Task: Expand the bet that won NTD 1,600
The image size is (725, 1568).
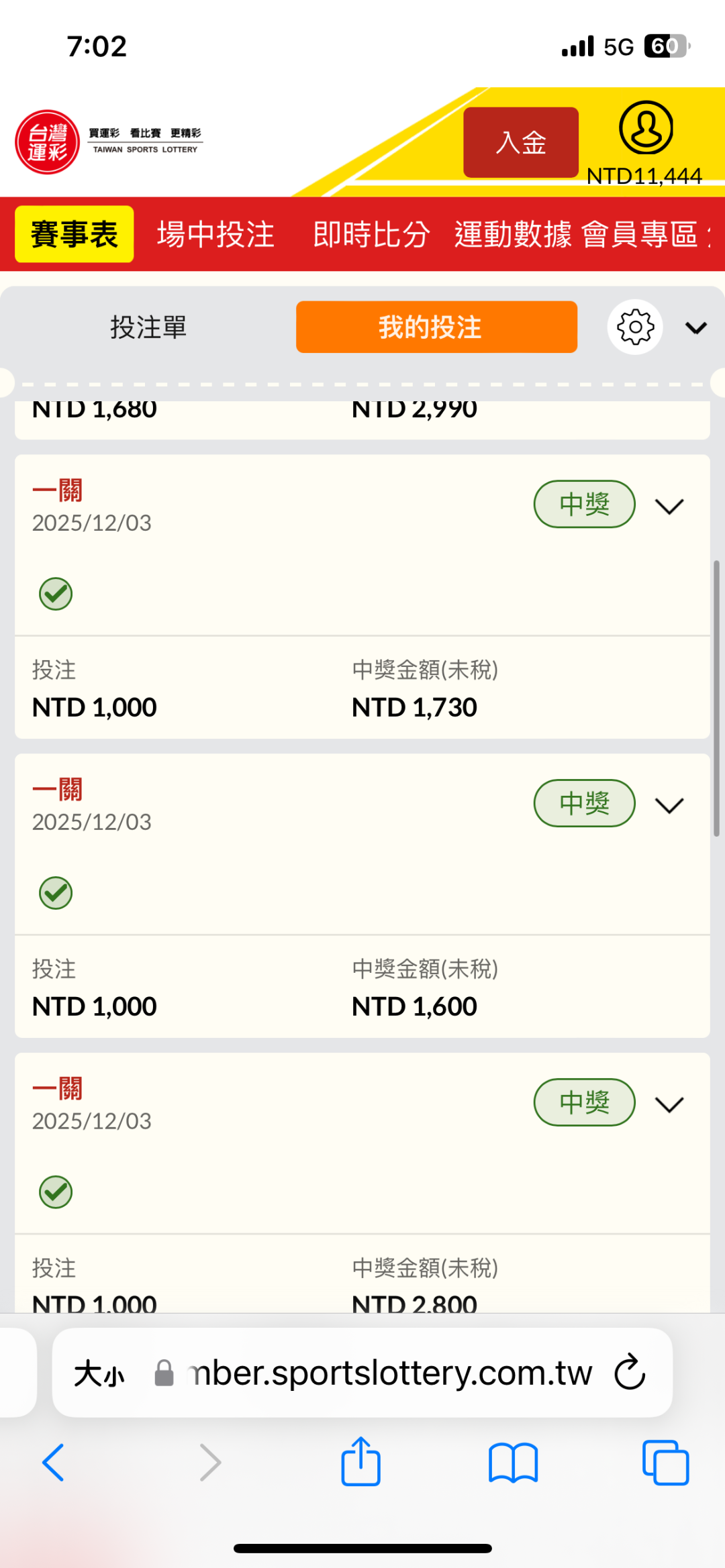Action: 669,804
